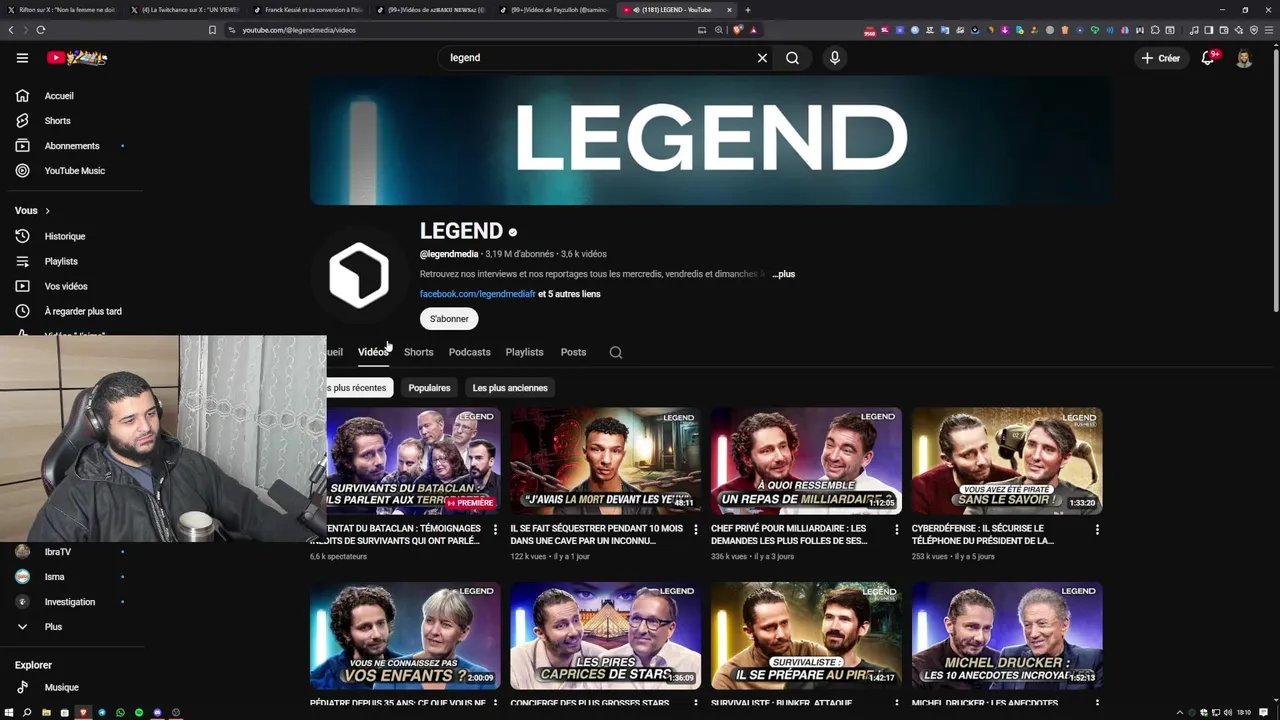Viewport: 1280px width, 720px height.
Task: Click the taskbar clock showing 18:10
Action: (x=1243, y=713)
